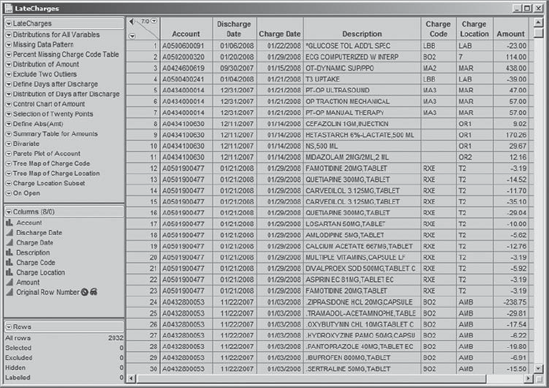This screenshot has width=549, height=388.
Task: Click hidden glasses icon on Original Row Number
Action: click(93, 292)
